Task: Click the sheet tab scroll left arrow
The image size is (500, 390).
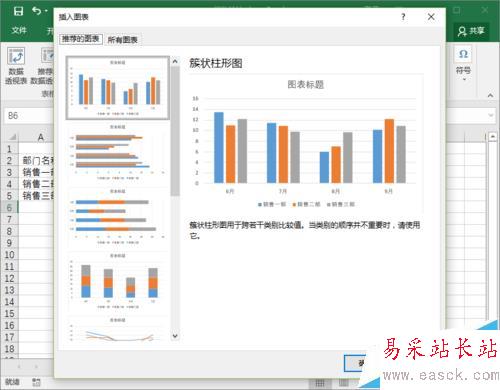Action: tap(19, 367)
